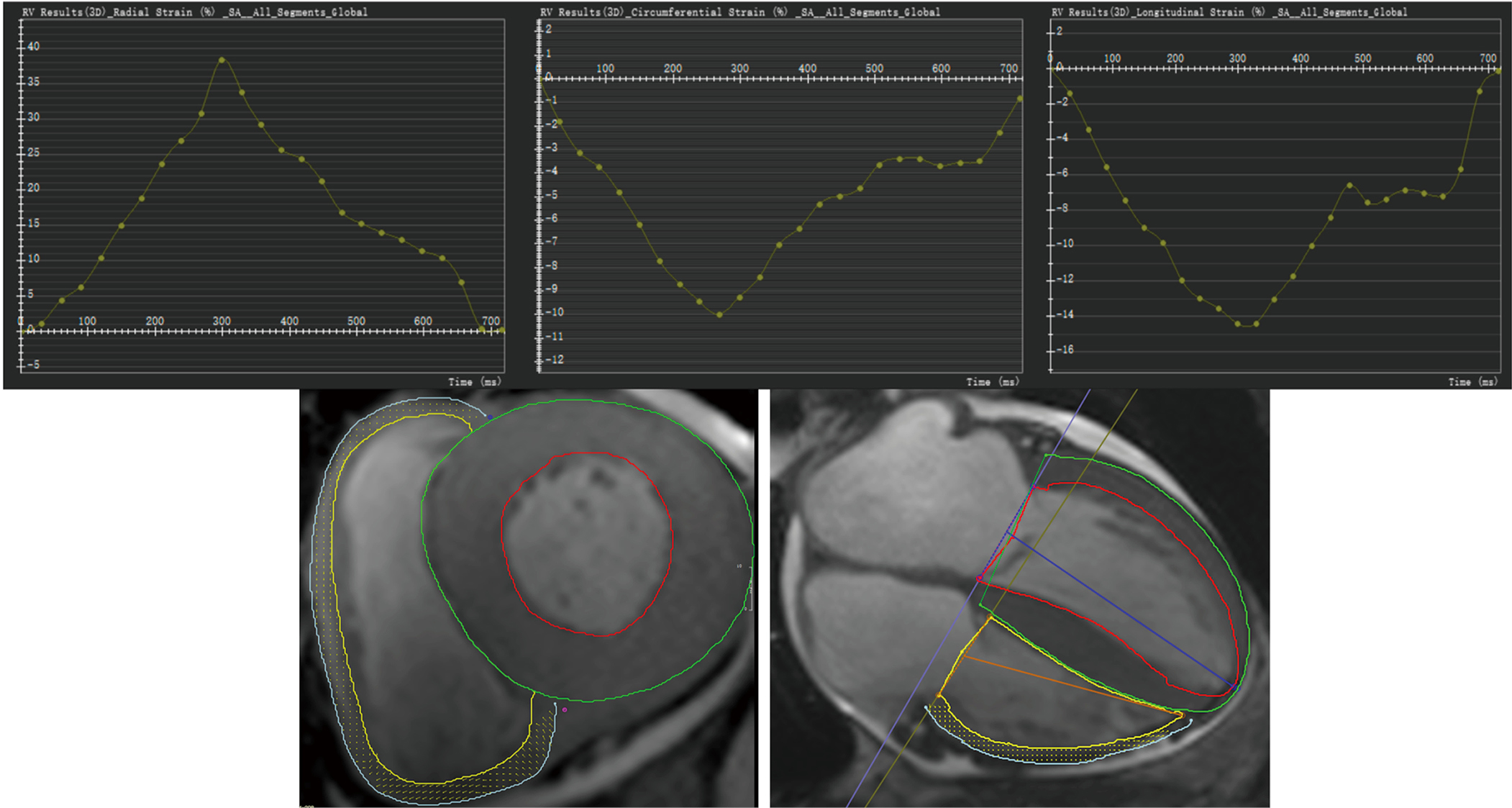The height and width of the screenshot is (808, 1512).
Task: Click the Time (ms) label under the longitudinal chart
Action: (1474, 381)
